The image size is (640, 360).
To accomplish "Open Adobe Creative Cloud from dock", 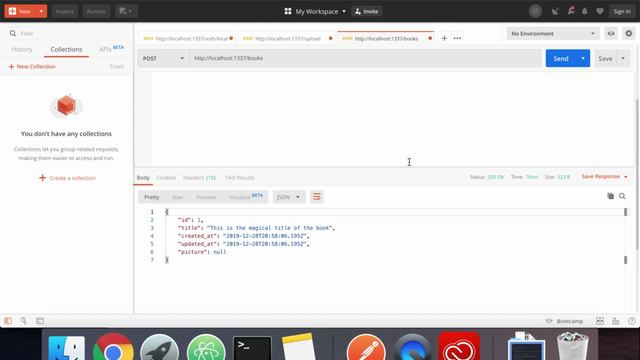I will (x=459, y=347).
